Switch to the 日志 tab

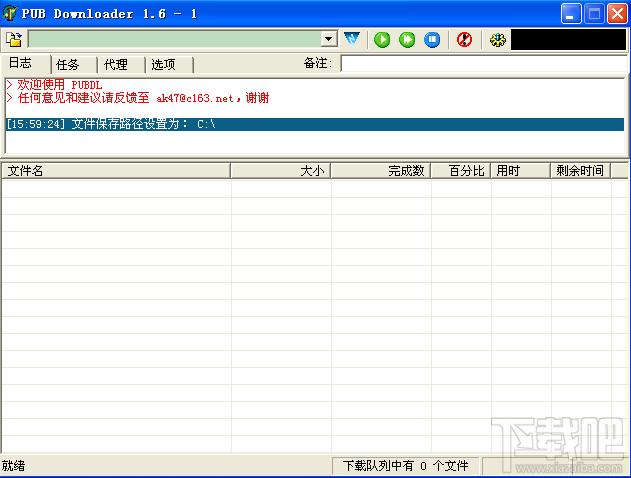(26, 63)
